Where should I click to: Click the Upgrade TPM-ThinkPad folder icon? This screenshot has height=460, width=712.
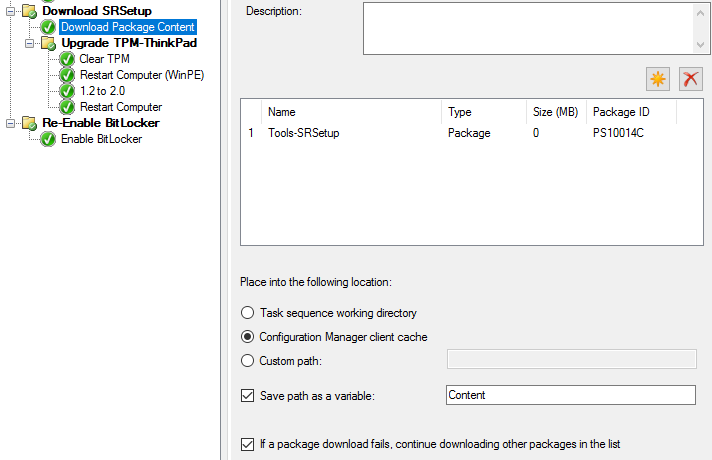click(48, 44)
